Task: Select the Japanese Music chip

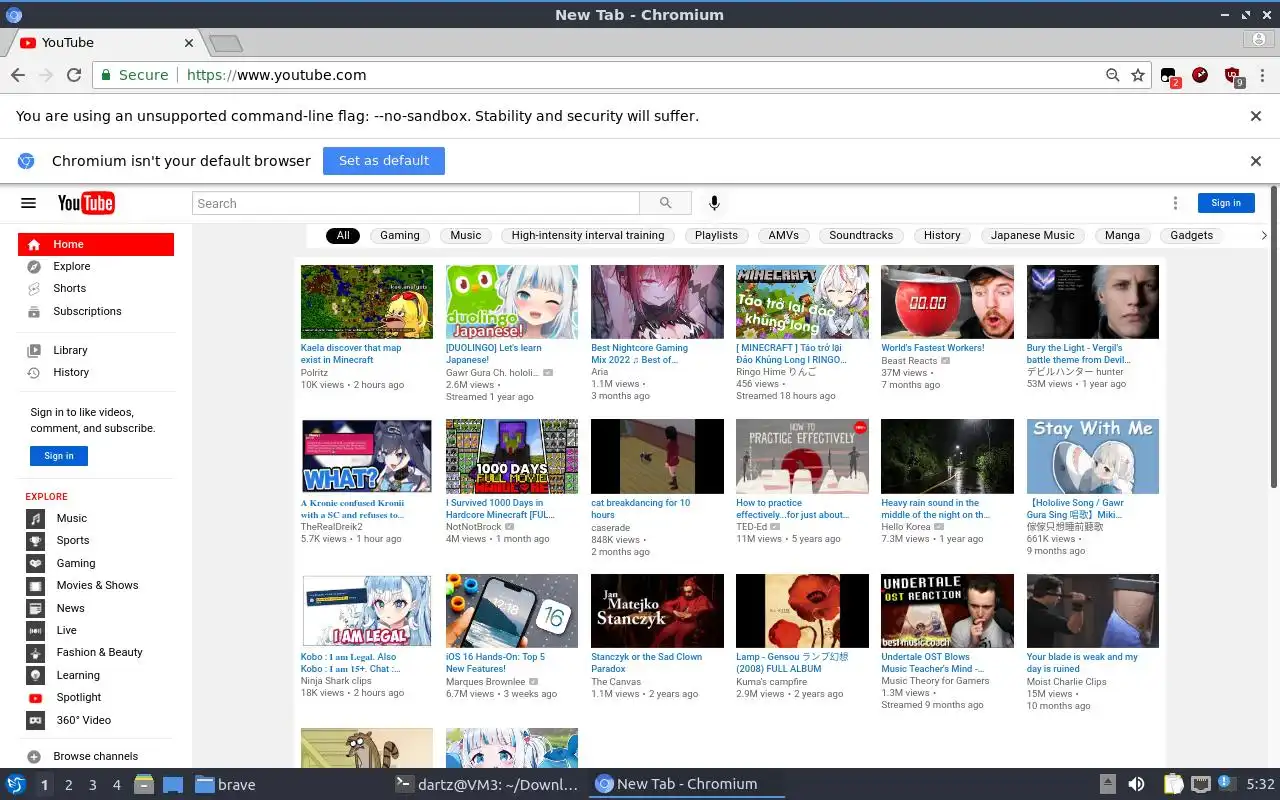Action: [x=1032, y=235]
